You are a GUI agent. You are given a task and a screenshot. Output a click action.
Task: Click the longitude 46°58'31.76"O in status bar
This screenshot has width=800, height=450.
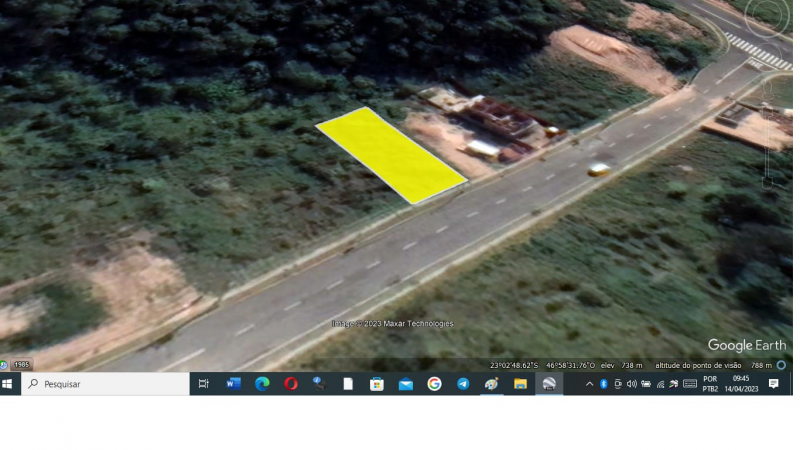[570, 365]
